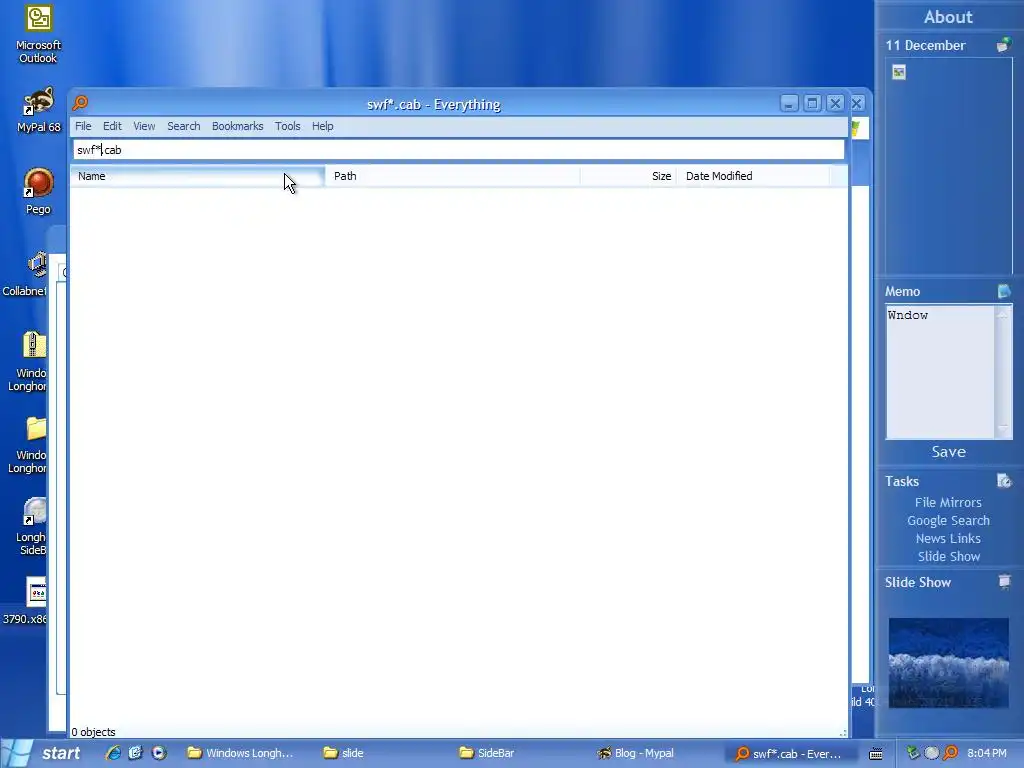Click the 8:04 PM tray clock
Viewport: 1024px width, 768px height.
987,753
